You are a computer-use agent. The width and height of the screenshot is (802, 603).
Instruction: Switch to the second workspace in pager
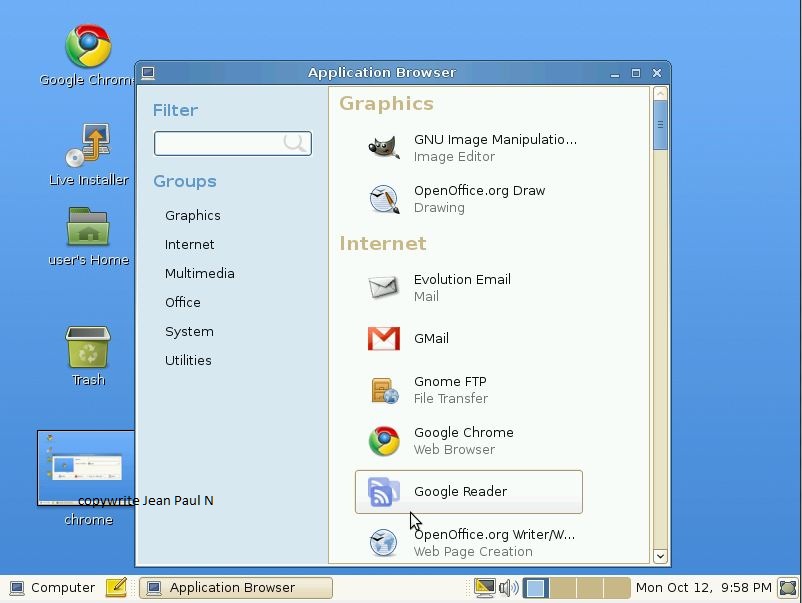pos(561,588)
